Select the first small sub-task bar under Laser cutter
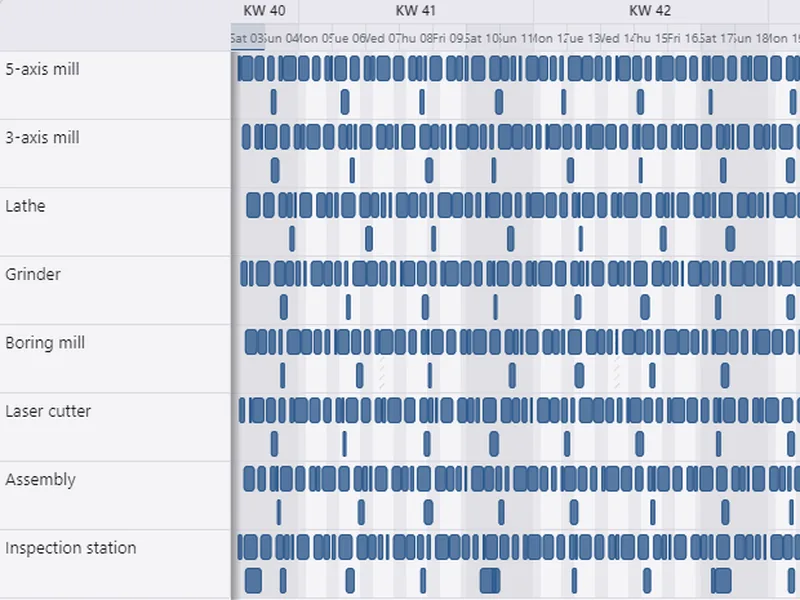 274,444
